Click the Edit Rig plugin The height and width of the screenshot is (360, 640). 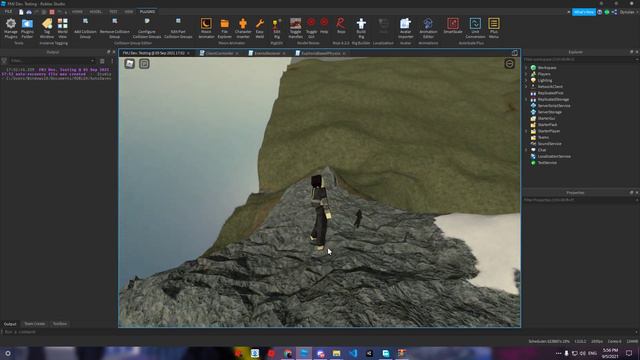pyautogui.click(x=277, y=28)
